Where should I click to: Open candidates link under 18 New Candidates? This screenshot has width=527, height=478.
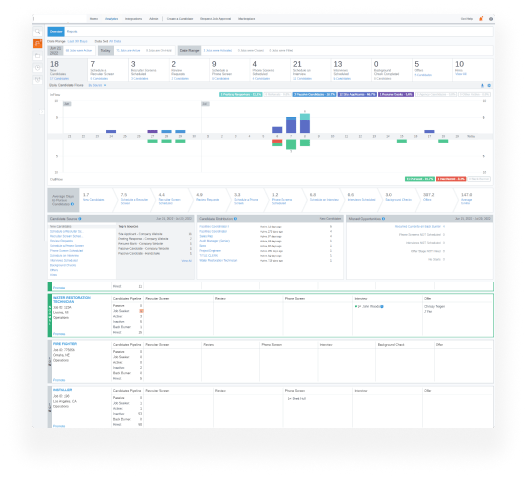(59, 79)
